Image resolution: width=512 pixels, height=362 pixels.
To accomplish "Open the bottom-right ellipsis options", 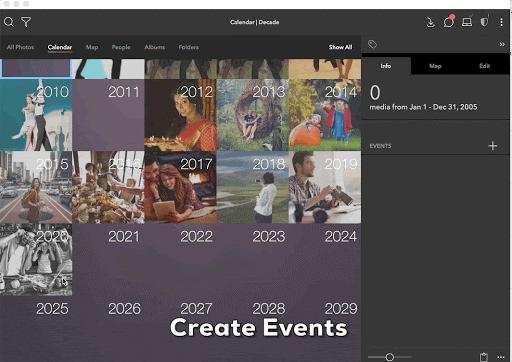I will (x=501, y=357).
